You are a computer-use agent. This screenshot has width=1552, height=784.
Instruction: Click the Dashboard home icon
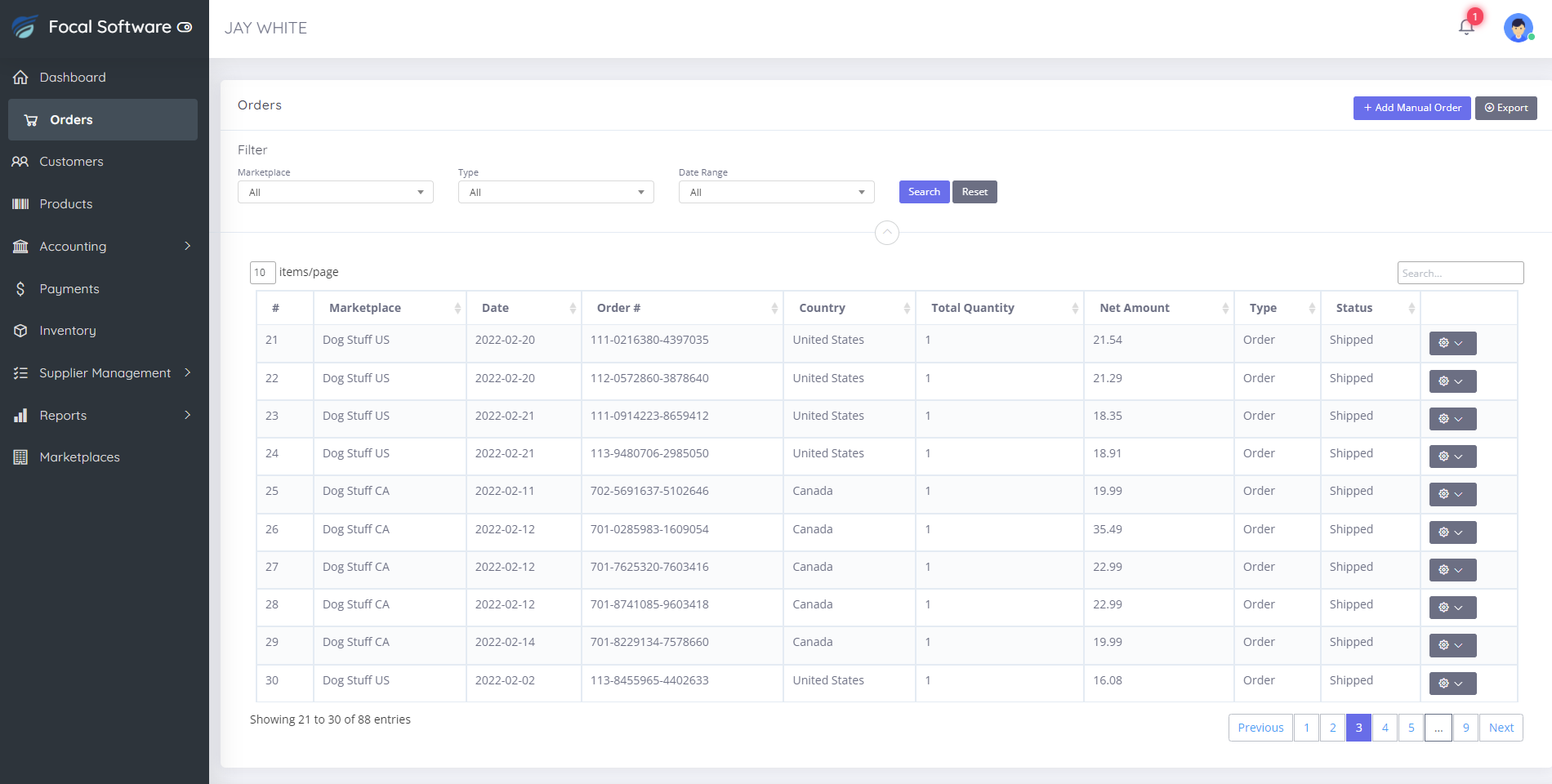click(20, 78)
